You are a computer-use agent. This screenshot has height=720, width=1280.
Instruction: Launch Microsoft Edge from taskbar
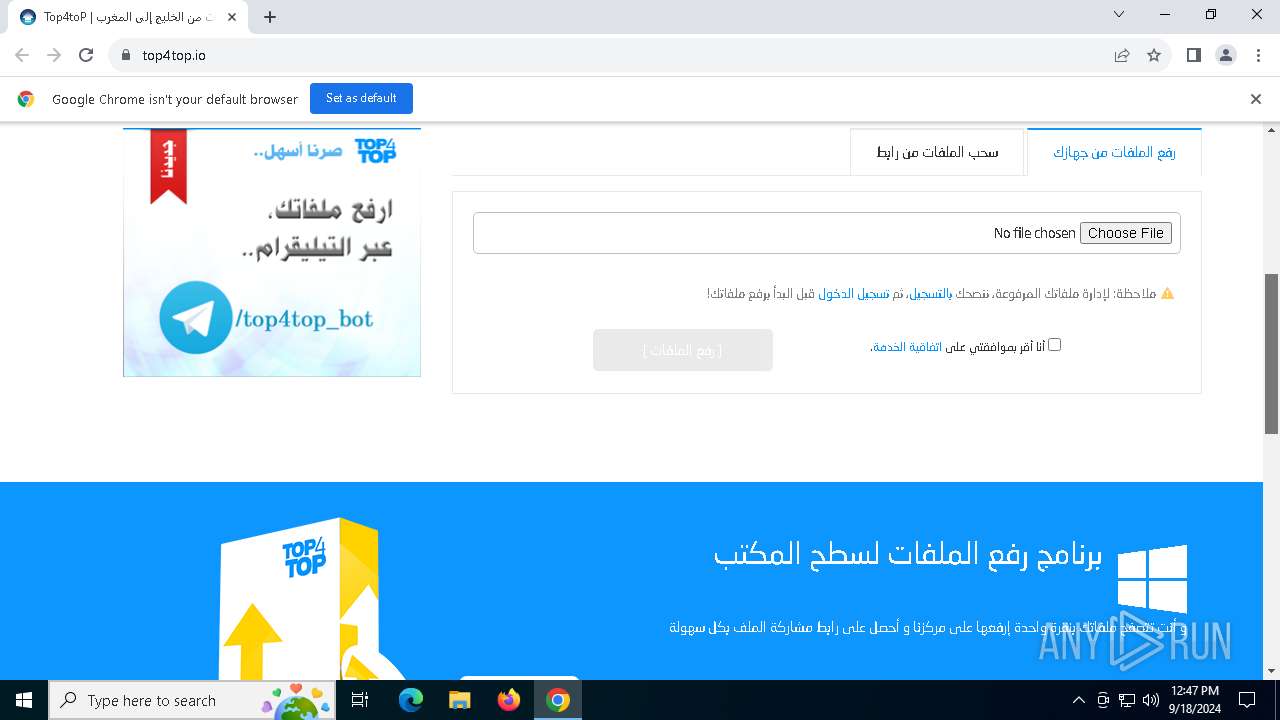(x=411, y=700)
